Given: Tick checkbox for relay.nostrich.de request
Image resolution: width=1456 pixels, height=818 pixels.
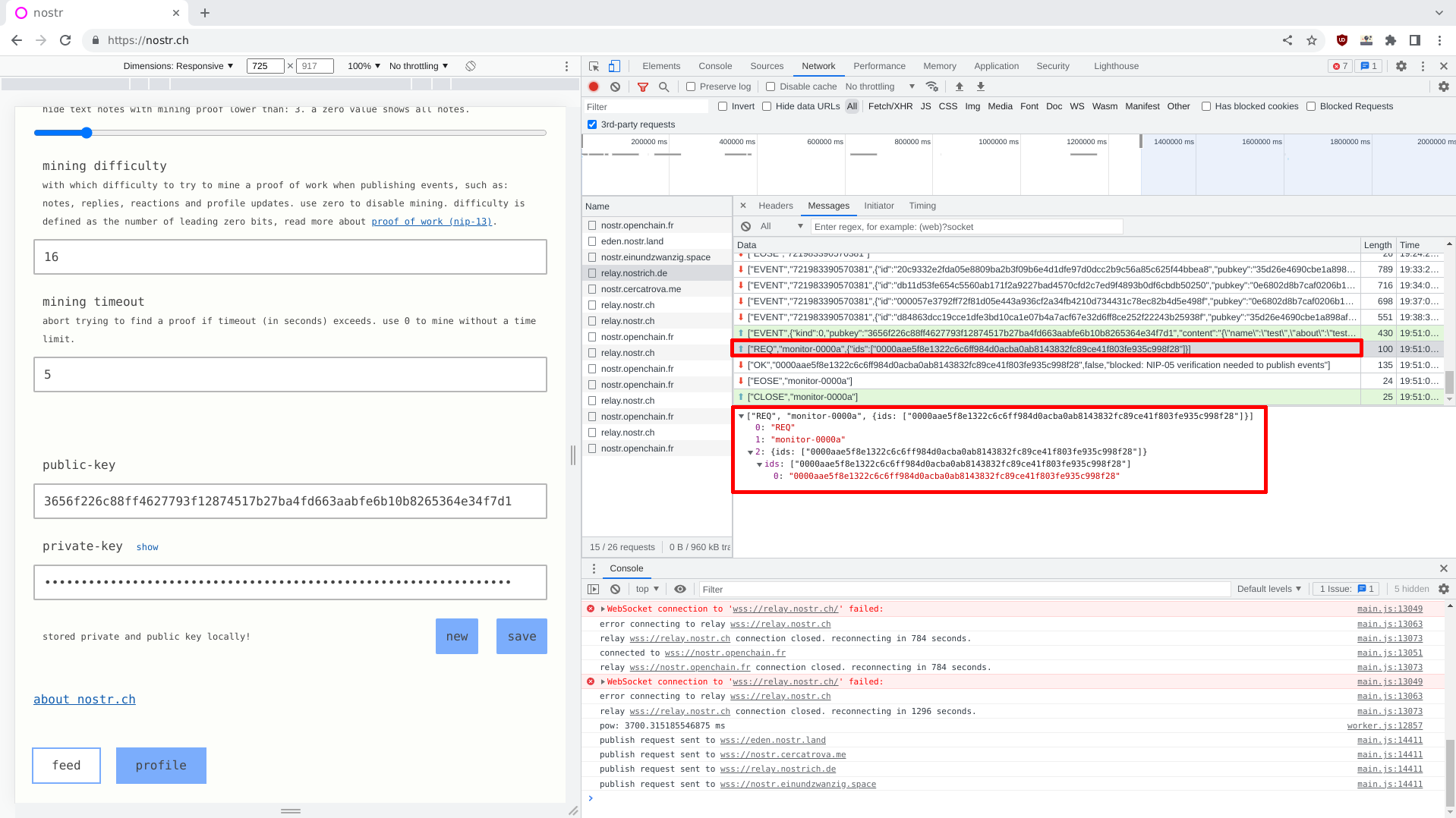Looking at the screenshot, I should click(592, 273).
